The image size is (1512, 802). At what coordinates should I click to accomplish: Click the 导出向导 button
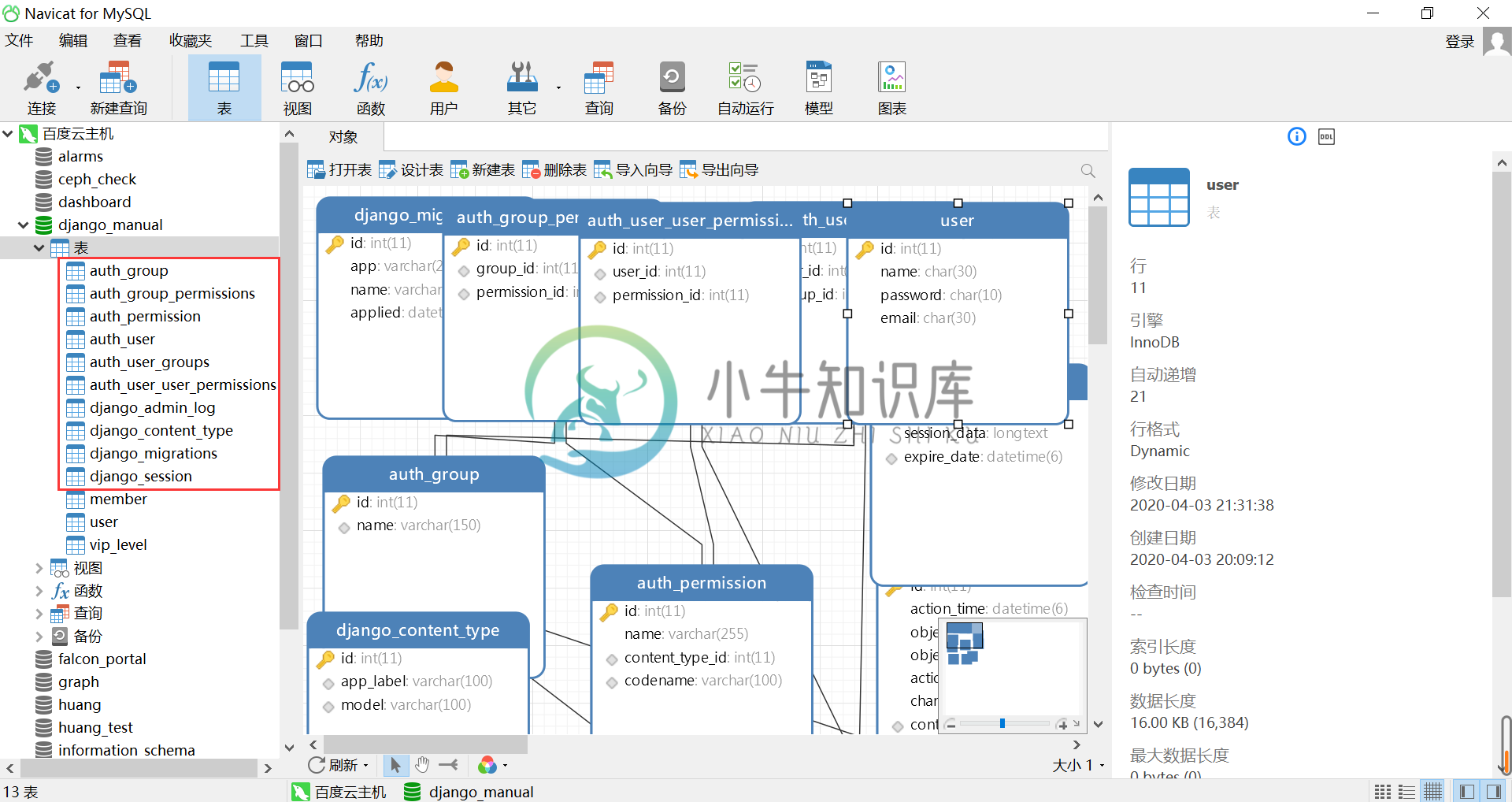(x=719, y=170)
